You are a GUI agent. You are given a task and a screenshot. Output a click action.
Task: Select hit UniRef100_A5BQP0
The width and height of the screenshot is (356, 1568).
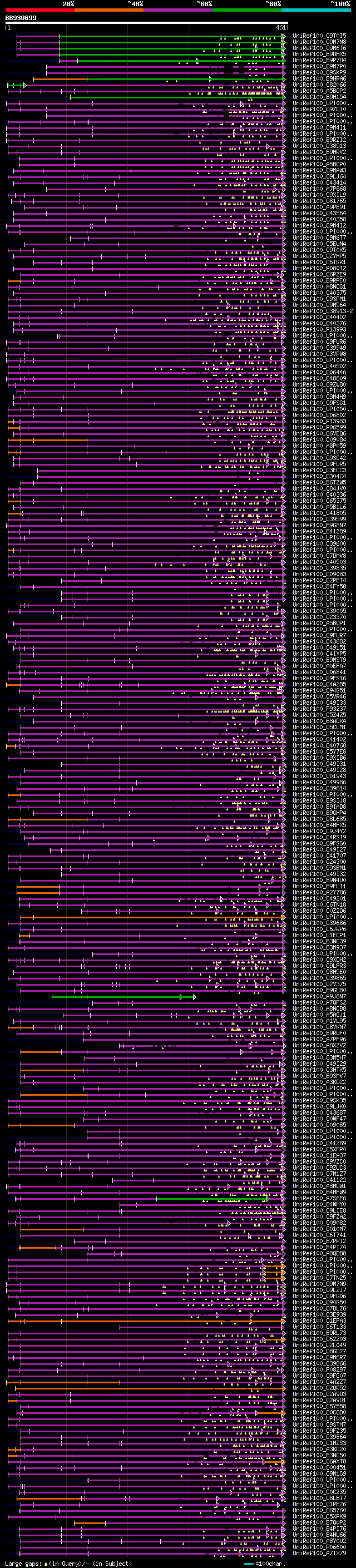[319, 164]
